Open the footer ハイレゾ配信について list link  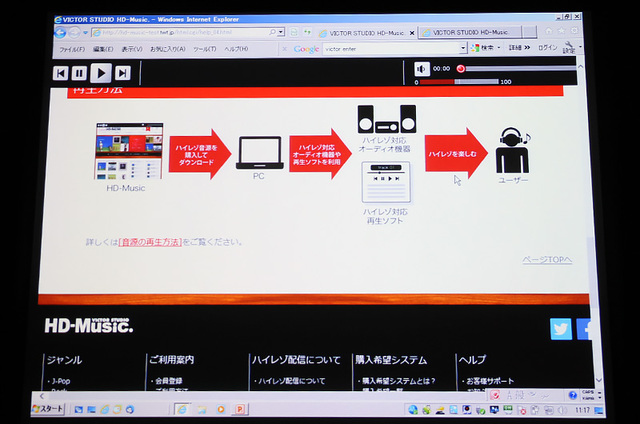pos(292,381)
